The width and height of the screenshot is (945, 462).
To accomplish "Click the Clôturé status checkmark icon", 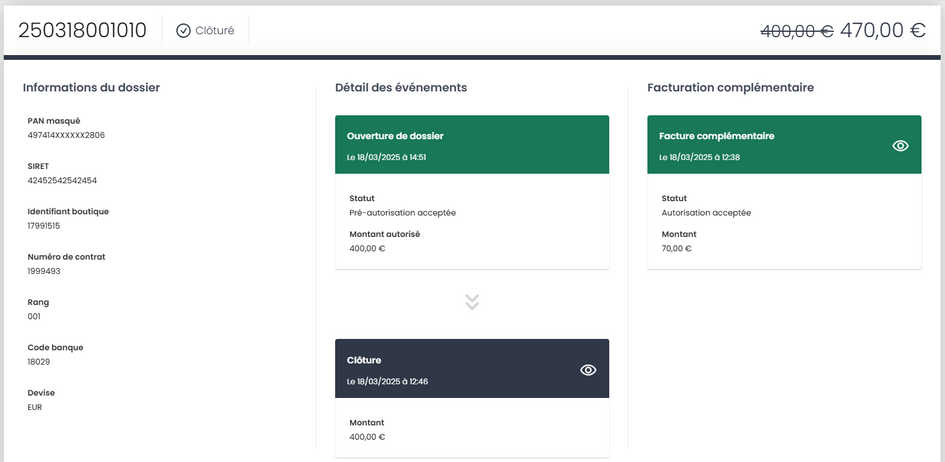I will coord(183,31).
